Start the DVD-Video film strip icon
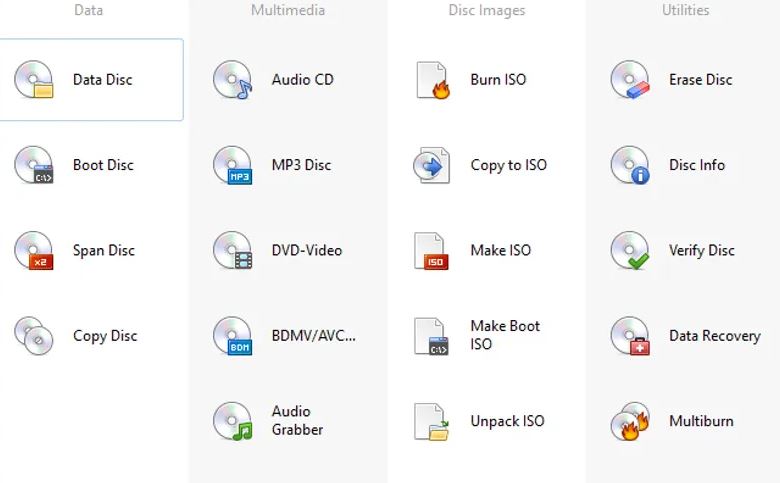This screenshot has height=483, width=780. pyautogui.click(x=233, y=251)
